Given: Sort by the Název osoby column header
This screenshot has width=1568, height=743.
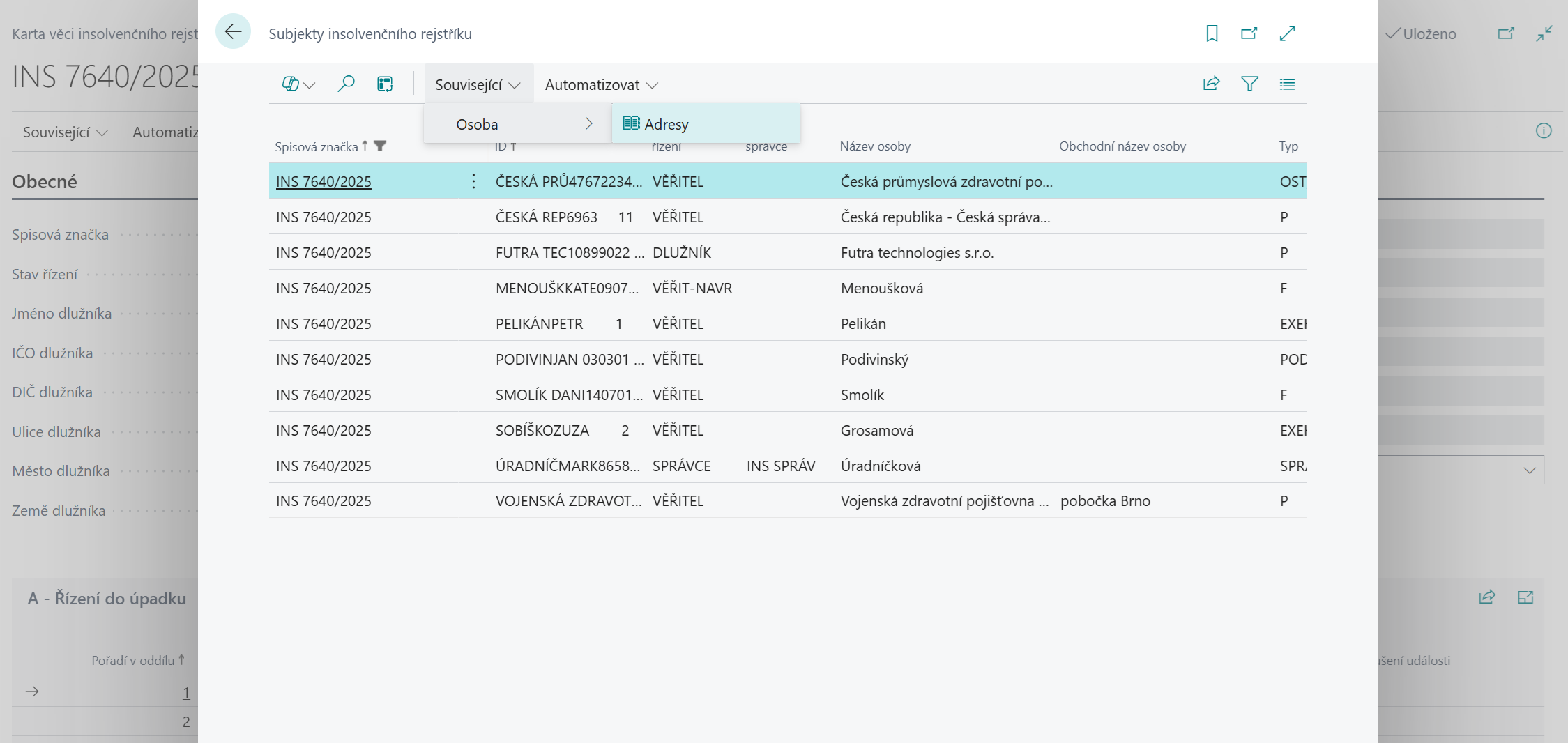Looking at the screenshot, I should (875, 146).
